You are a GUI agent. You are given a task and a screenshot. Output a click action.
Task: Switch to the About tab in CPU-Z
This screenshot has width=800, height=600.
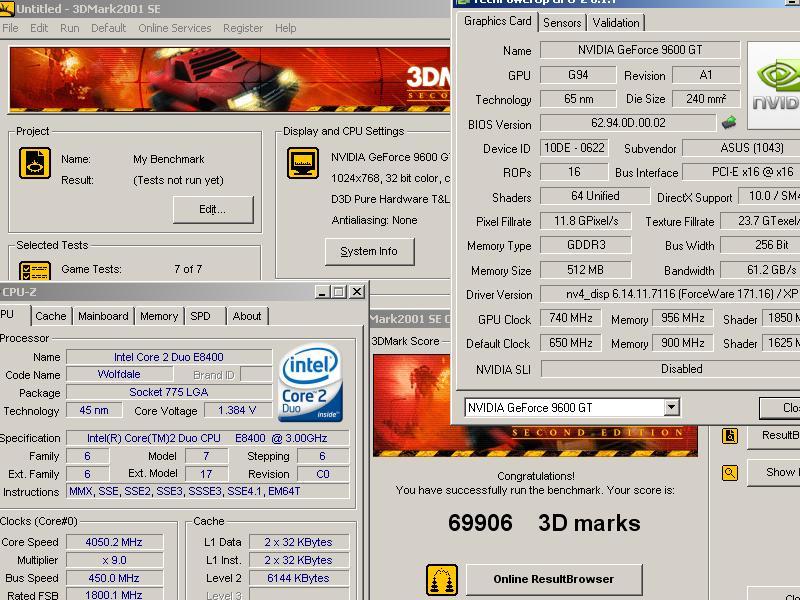click(x=247, y=316)
